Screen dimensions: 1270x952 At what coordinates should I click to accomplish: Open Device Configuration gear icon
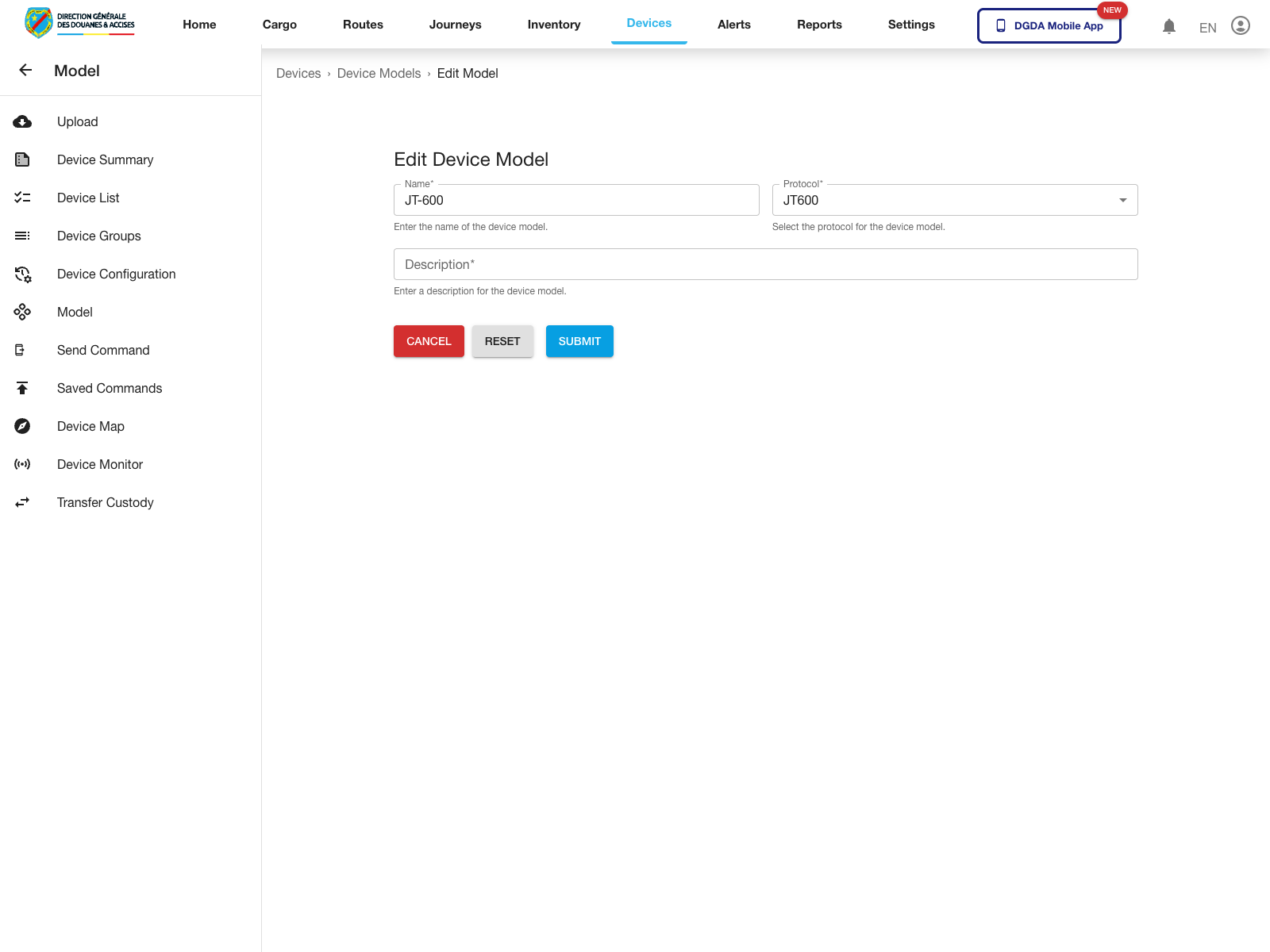click(22, 274)
